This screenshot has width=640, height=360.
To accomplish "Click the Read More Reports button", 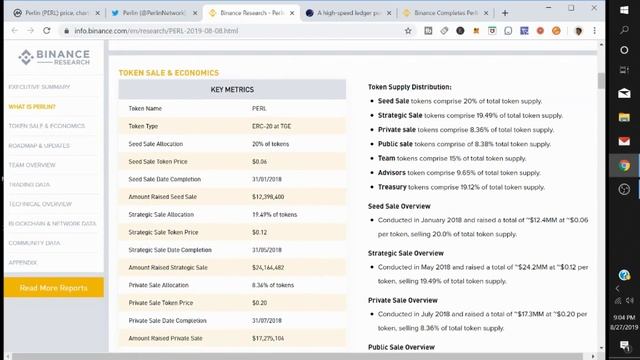I will [x=54, y=288].
